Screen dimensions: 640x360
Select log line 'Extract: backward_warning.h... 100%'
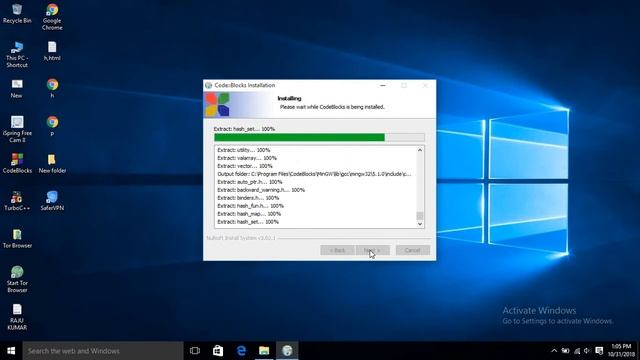coord(261,190)
